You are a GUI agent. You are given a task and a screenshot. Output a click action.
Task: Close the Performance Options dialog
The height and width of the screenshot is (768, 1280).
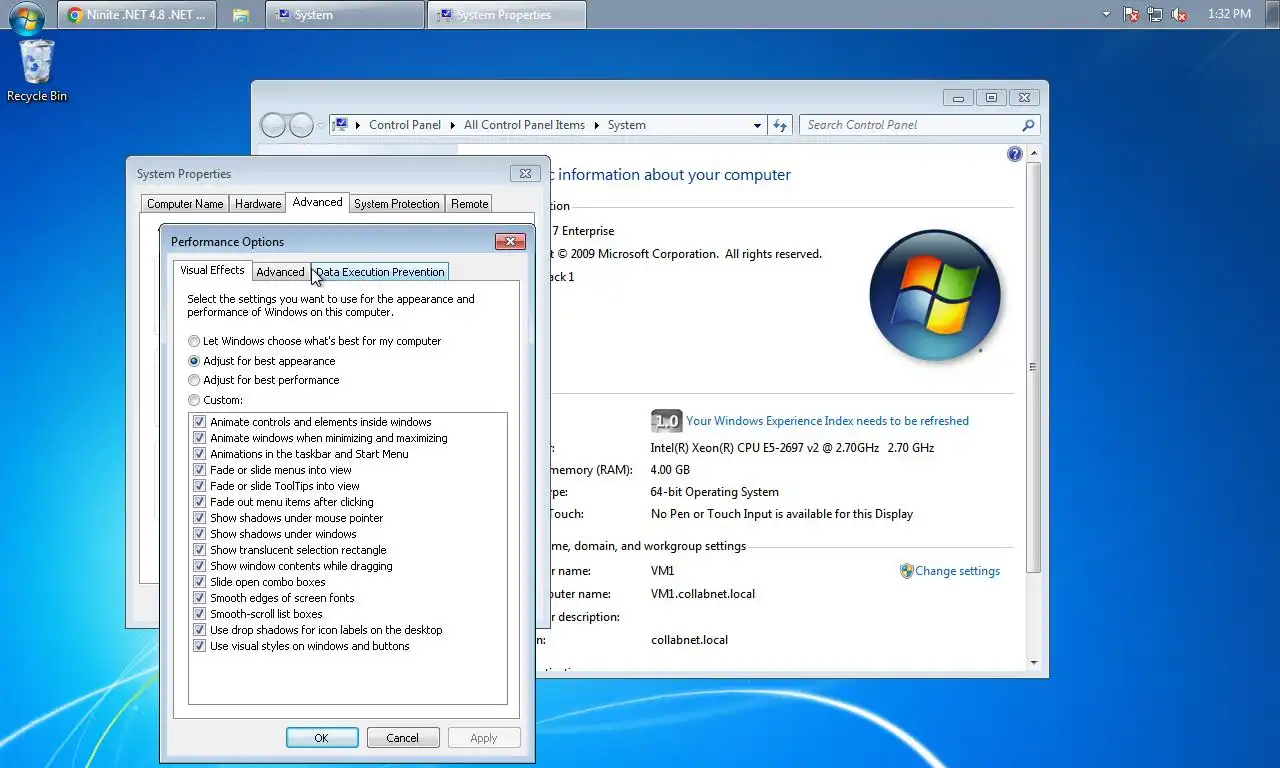[x=510, y=241]
